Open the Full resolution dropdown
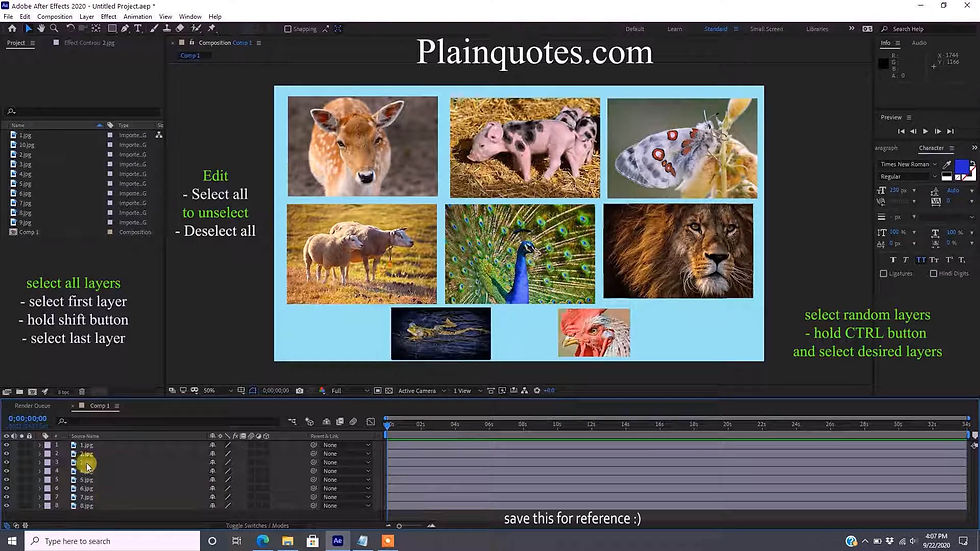 coord(350,390)
